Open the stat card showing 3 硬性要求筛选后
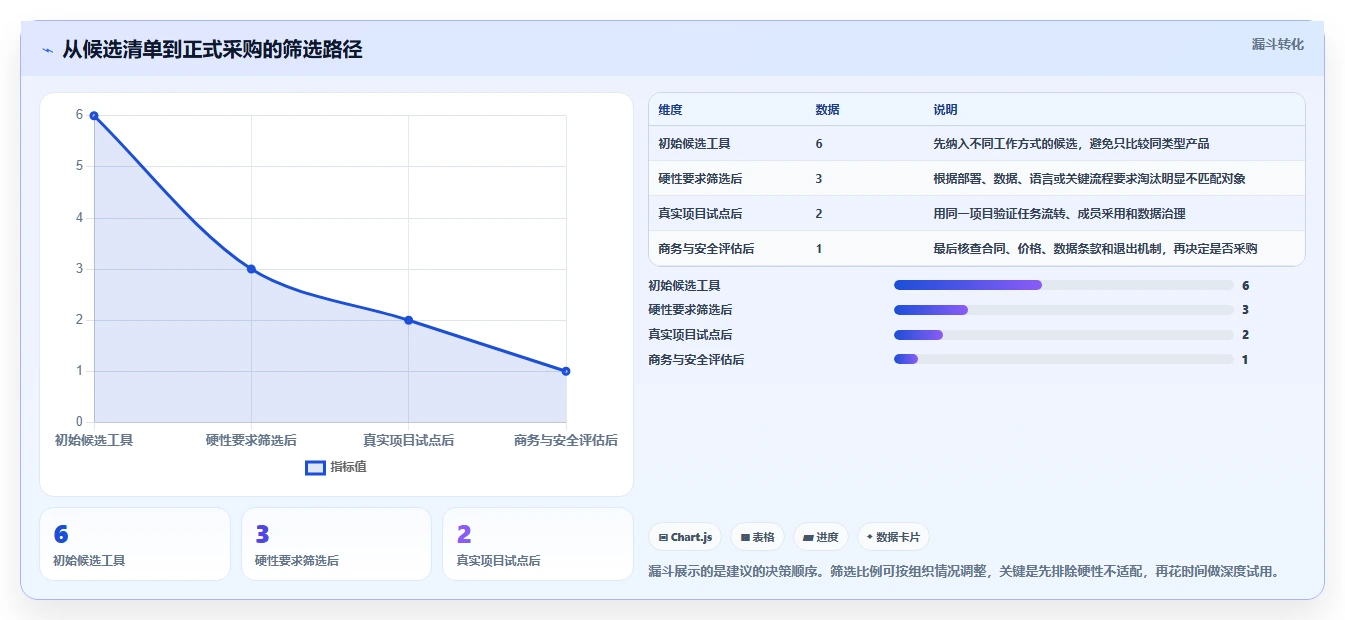 336,544
